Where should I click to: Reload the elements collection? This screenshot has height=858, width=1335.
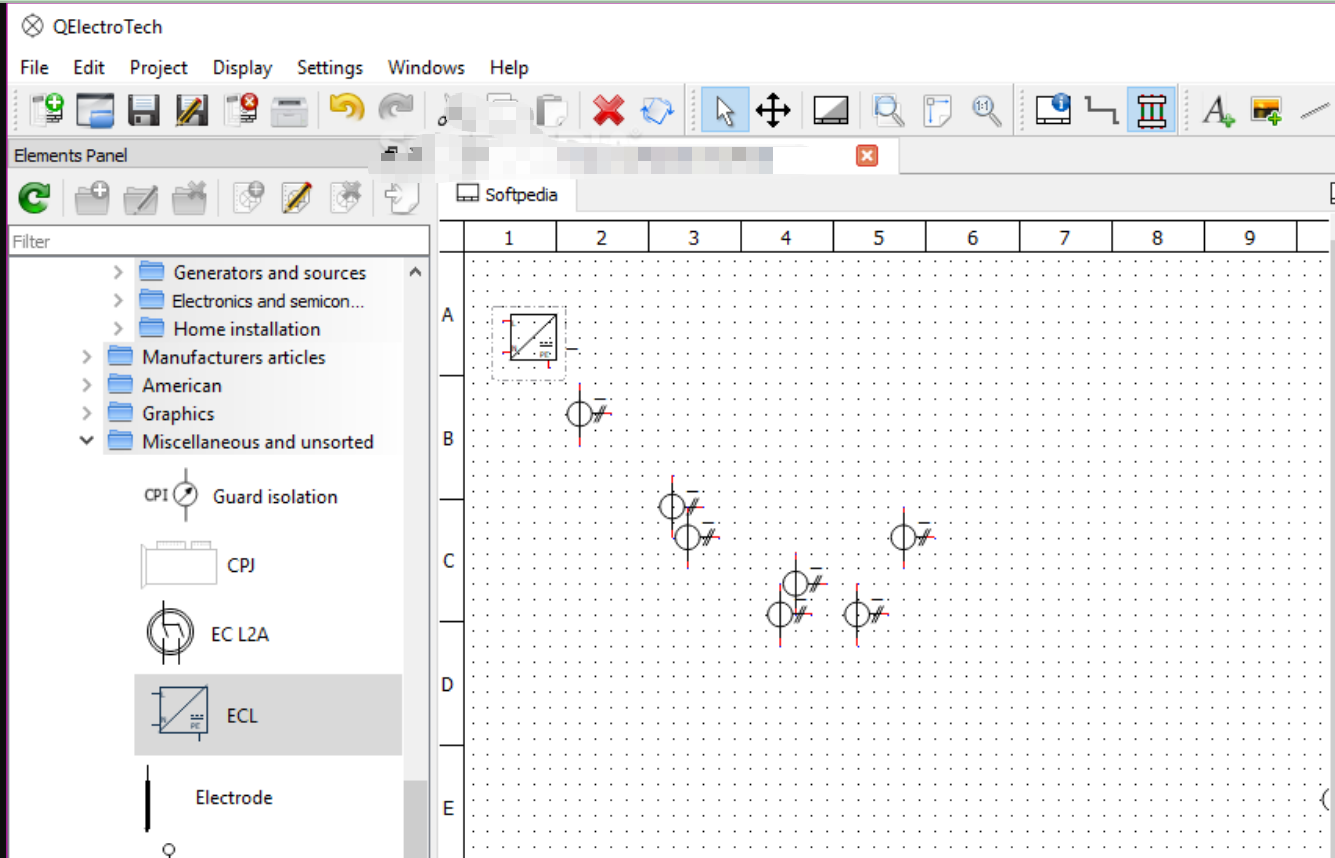[x=35, y=197]
